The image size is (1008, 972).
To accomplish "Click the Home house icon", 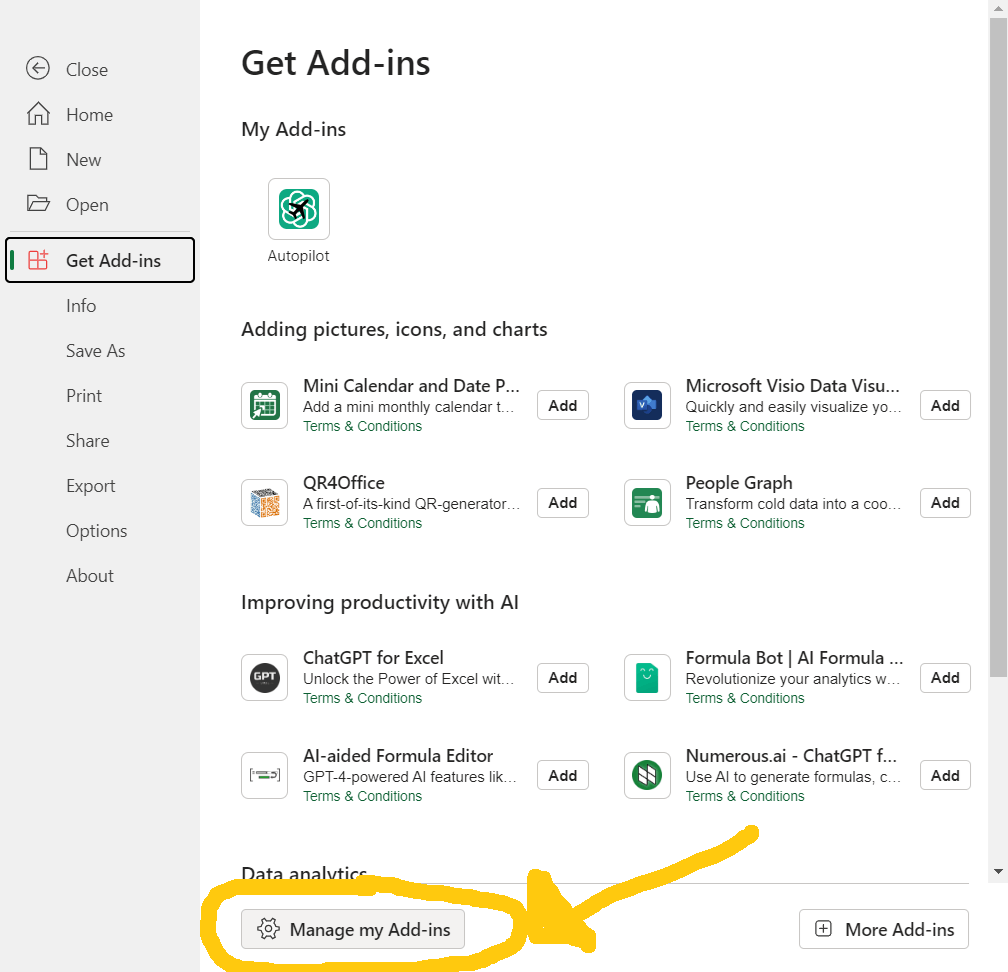I will click(x=38, y=114).
